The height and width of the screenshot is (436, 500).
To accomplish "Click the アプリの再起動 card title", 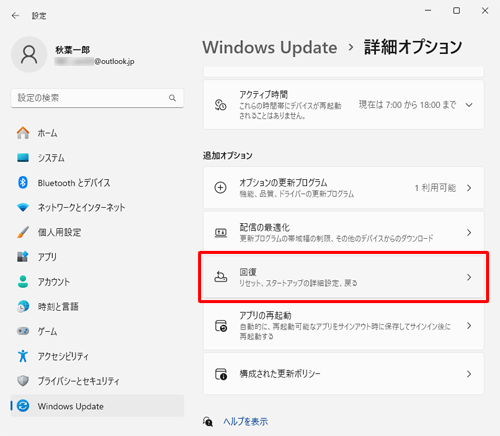I will click(265, 315).
